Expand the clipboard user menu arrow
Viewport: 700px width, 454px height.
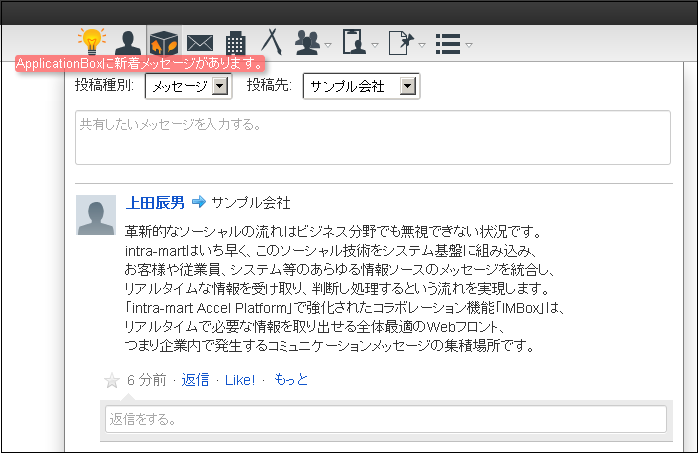(x=375, y=45)
